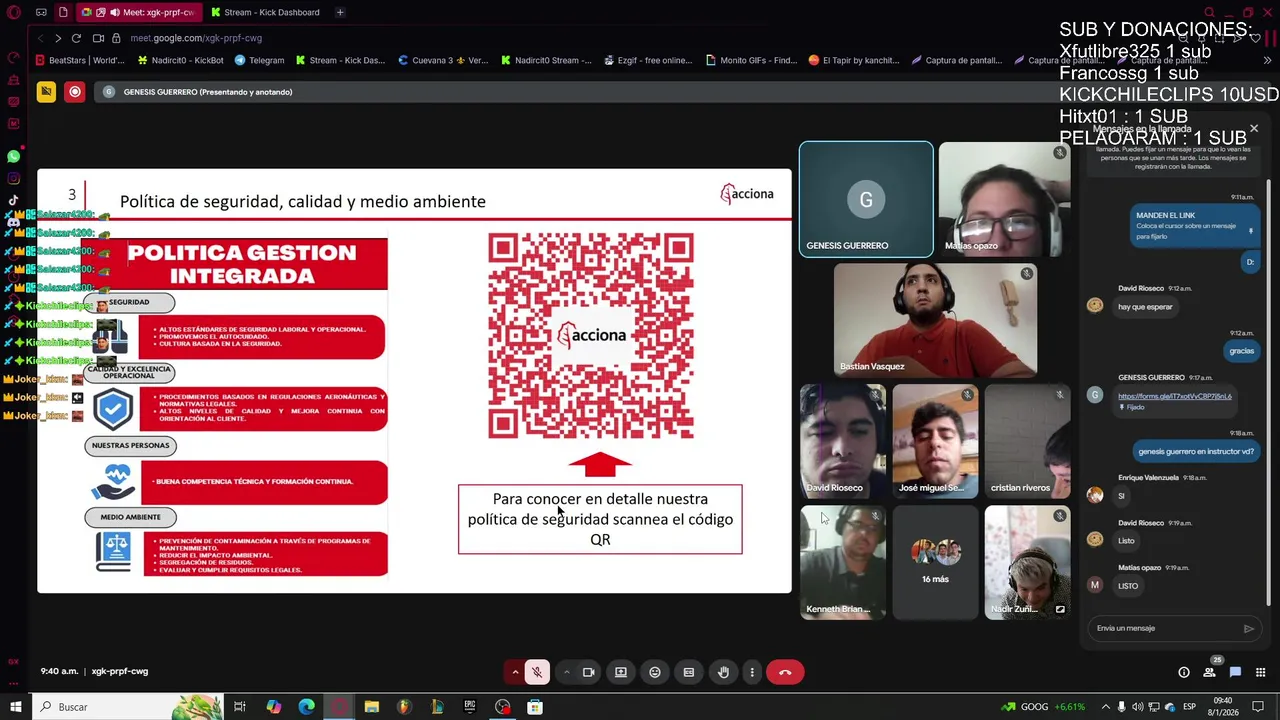Open meeting details info icon
This screenshot has height=720, width=1280.
coord(1184,672)
